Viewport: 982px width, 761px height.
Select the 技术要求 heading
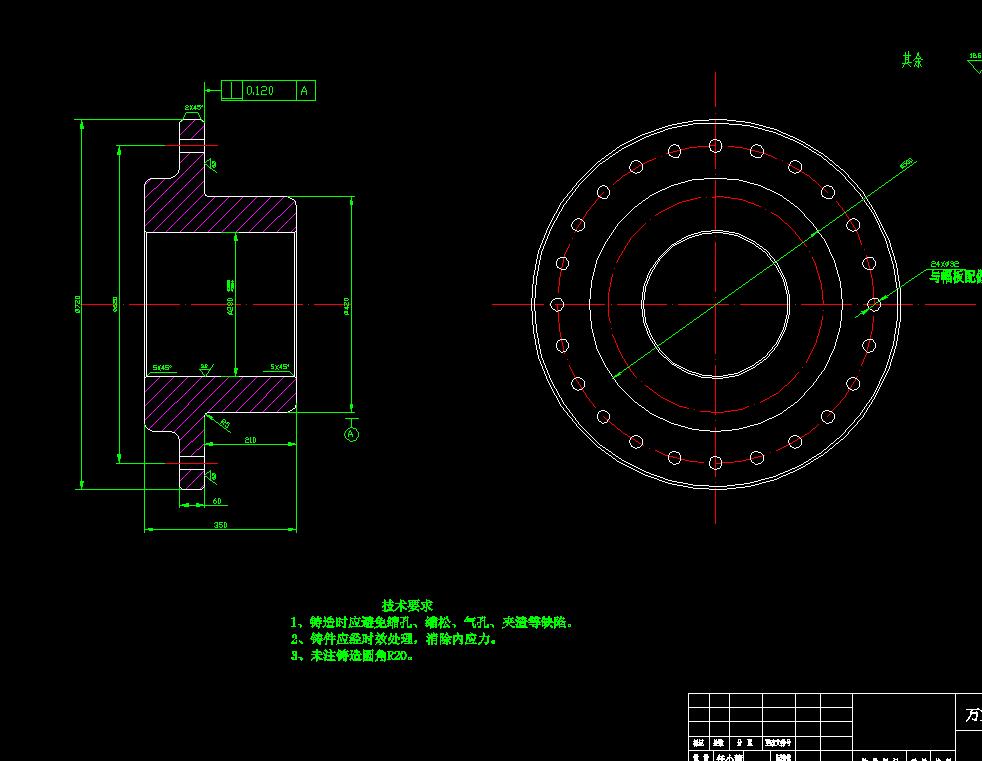(407, 606)
